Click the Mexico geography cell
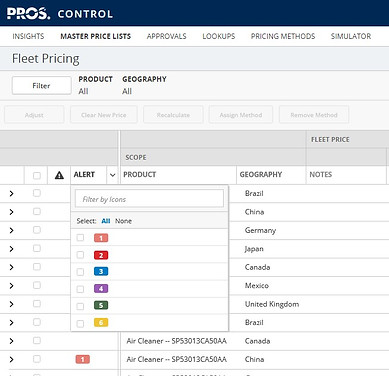 [257, 285]
